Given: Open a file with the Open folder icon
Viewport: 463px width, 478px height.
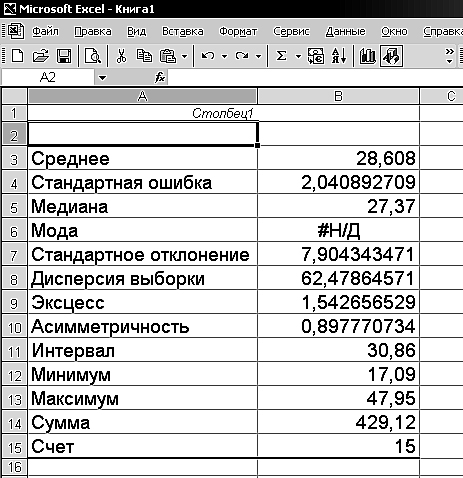Looking at the screenshot, I should 41,56.
